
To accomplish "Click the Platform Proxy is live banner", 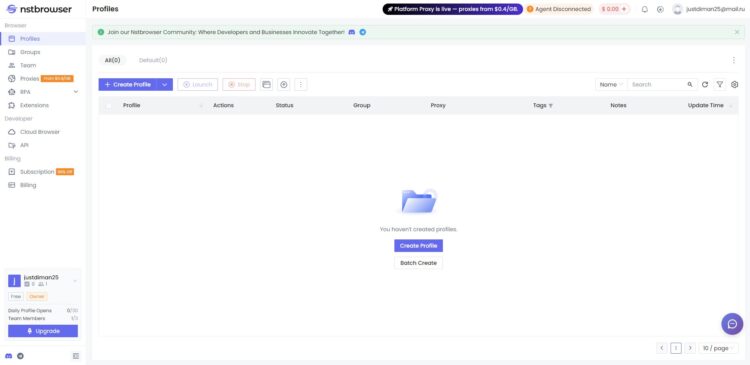I will point(452,9).
